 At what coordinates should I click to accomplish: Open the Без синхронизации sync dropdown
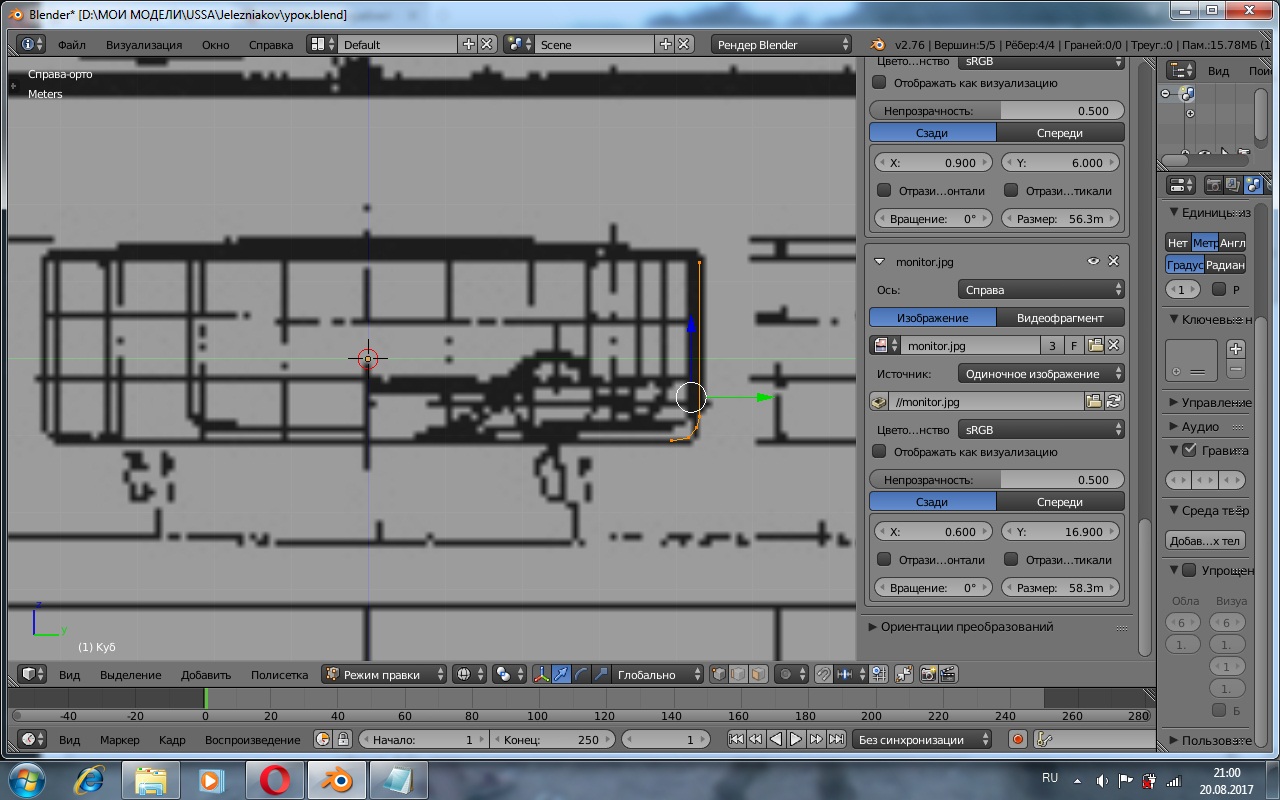922,739
